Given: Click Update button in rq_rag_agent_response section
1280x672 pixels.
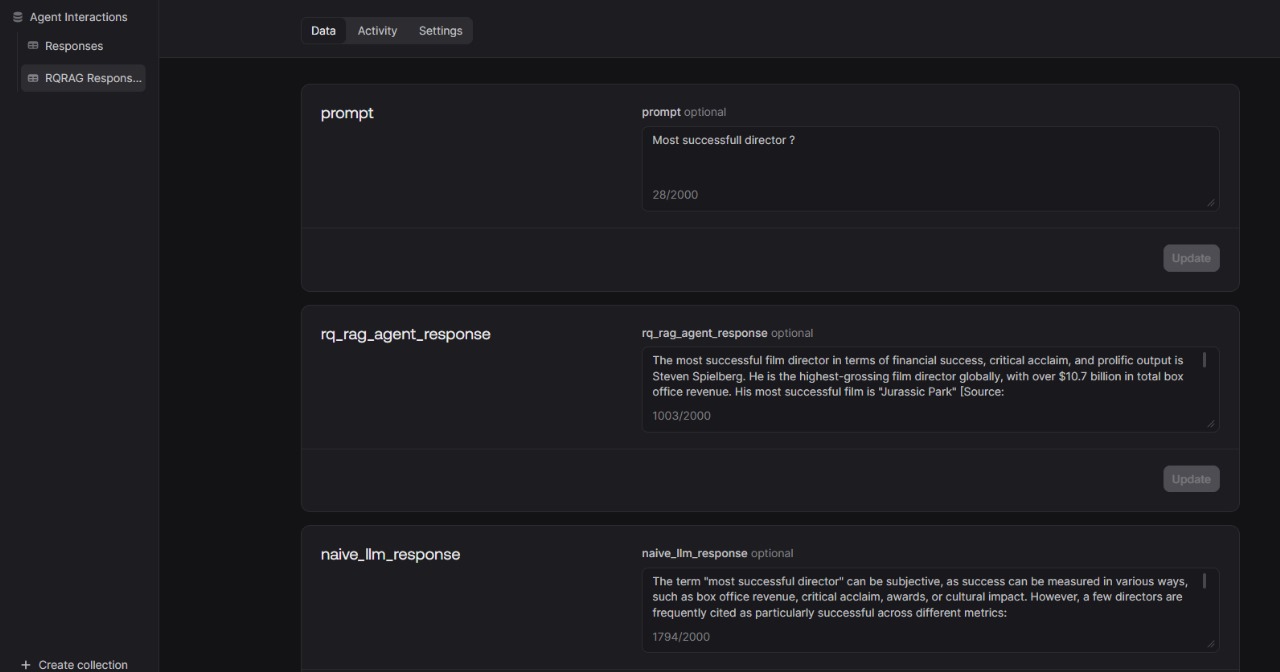Looking at the screenshot, I should click(1191, 479).
